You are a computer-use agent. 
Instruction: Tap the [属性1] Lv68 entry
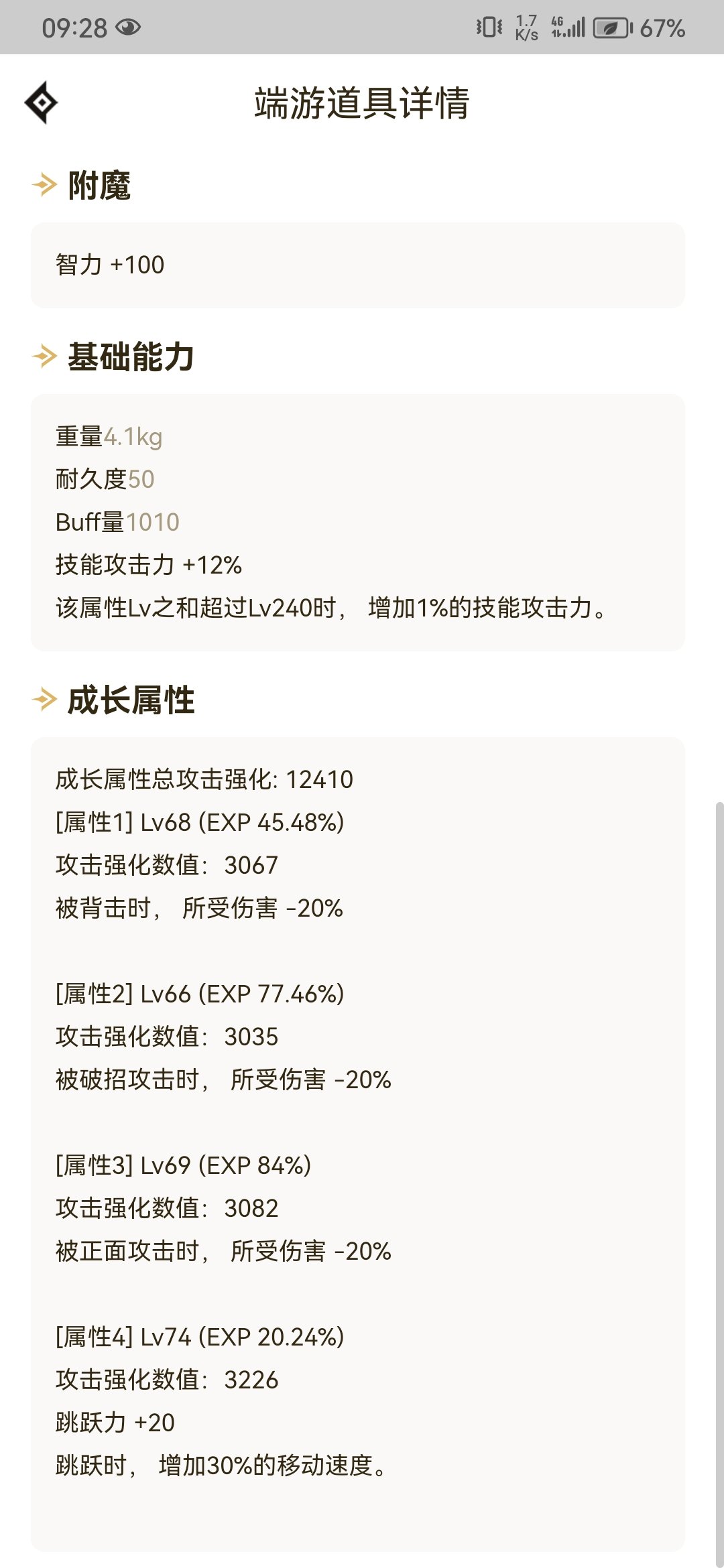pyautogui.click(x=200, y=822)
